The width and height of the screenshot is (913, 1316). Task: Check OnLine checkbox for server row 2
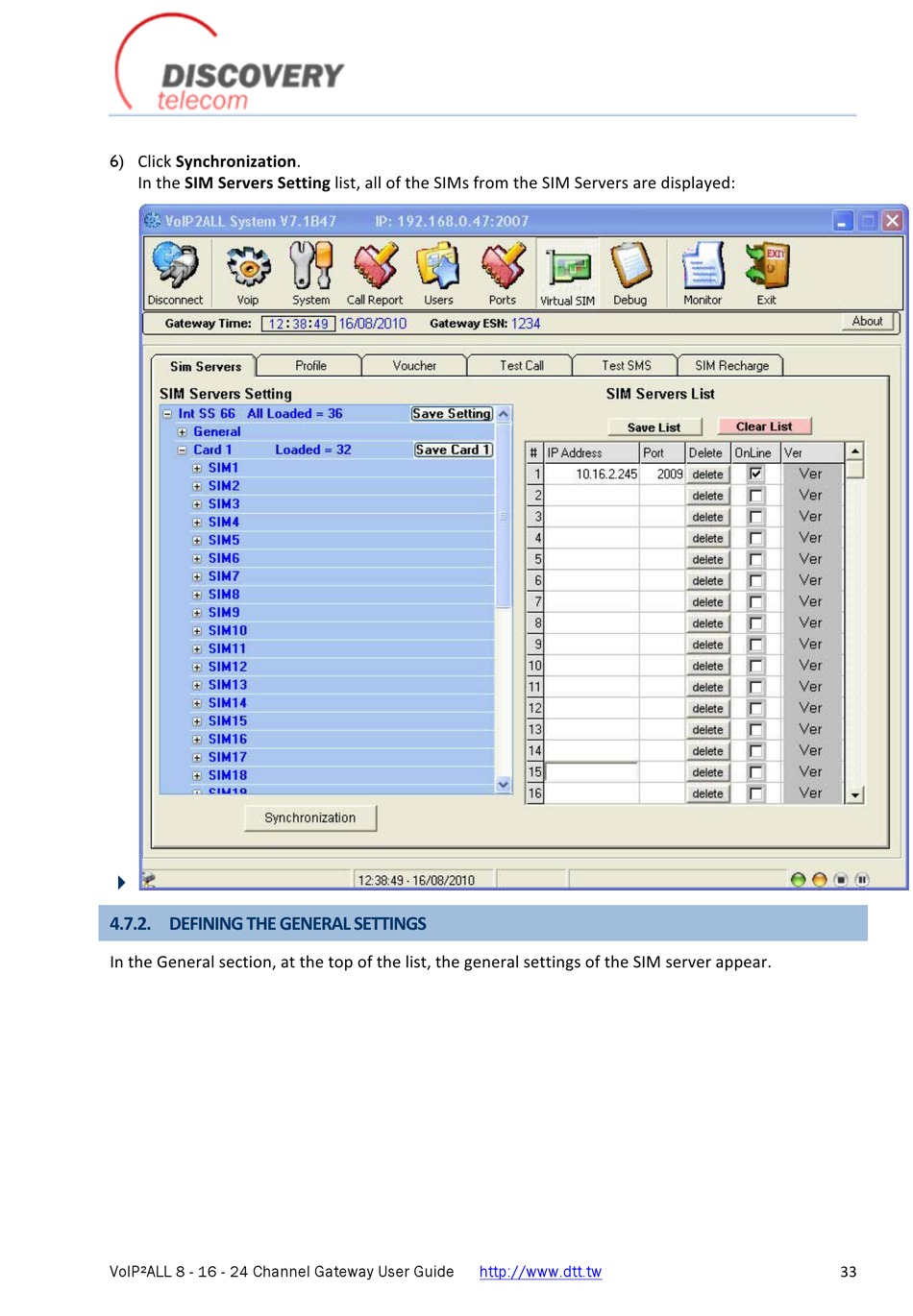756,496
